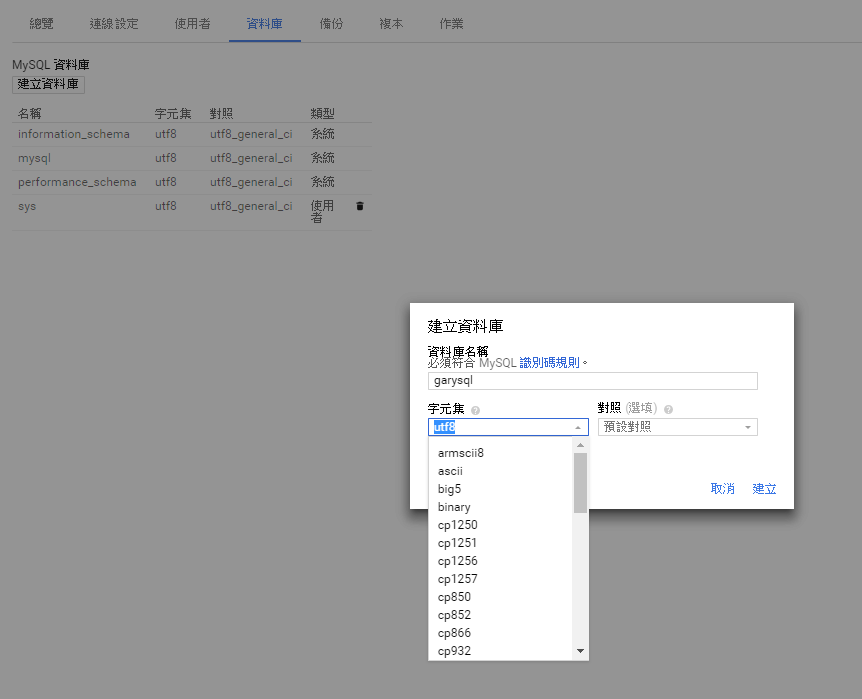The height and width of the screenshot is (699, 862).
Task: Collapse the utf8 charset combo box arrow
Action: click(578, 427)
